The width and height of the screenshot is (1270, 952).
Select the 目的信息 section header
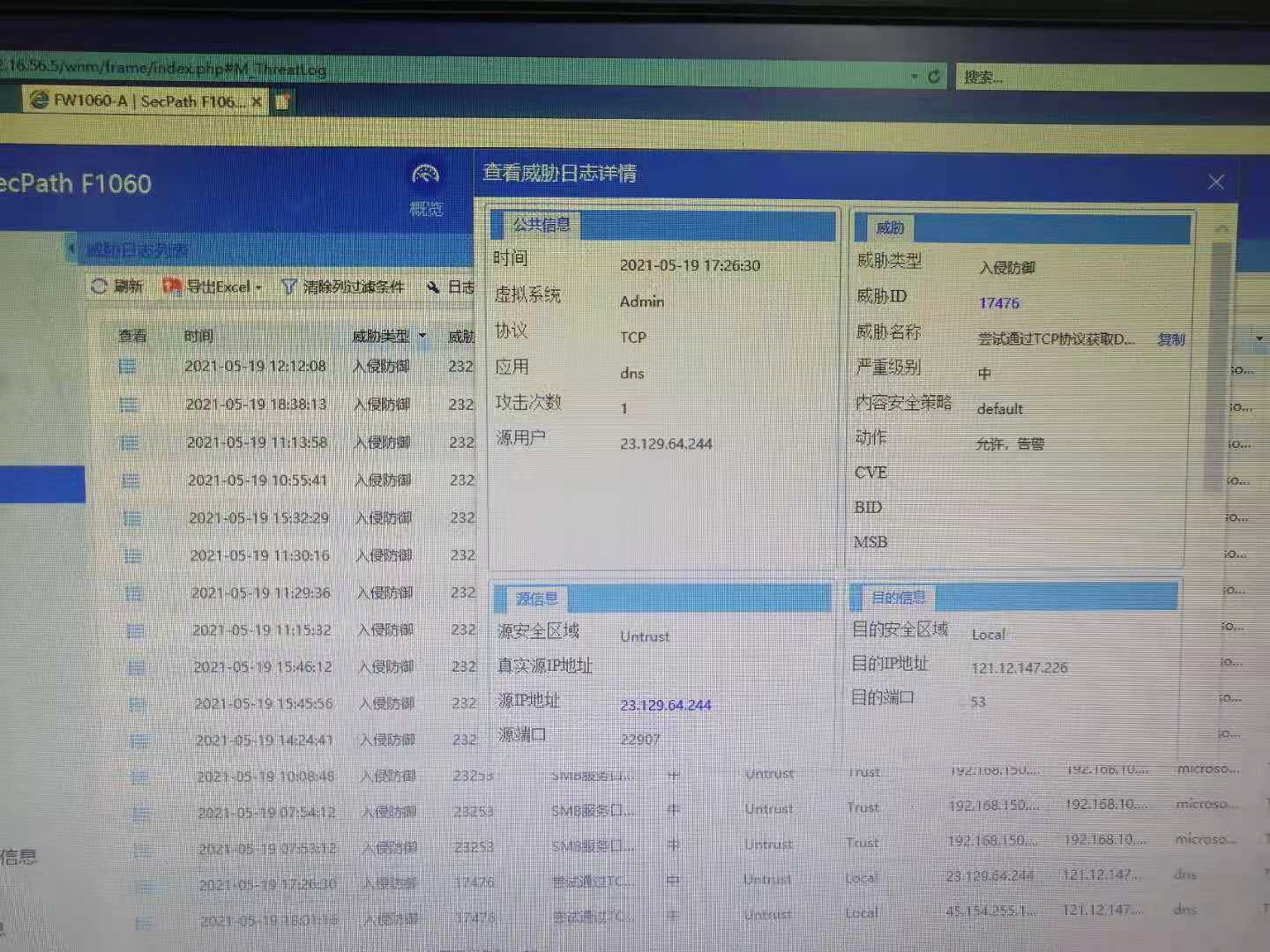coord(899,597)
